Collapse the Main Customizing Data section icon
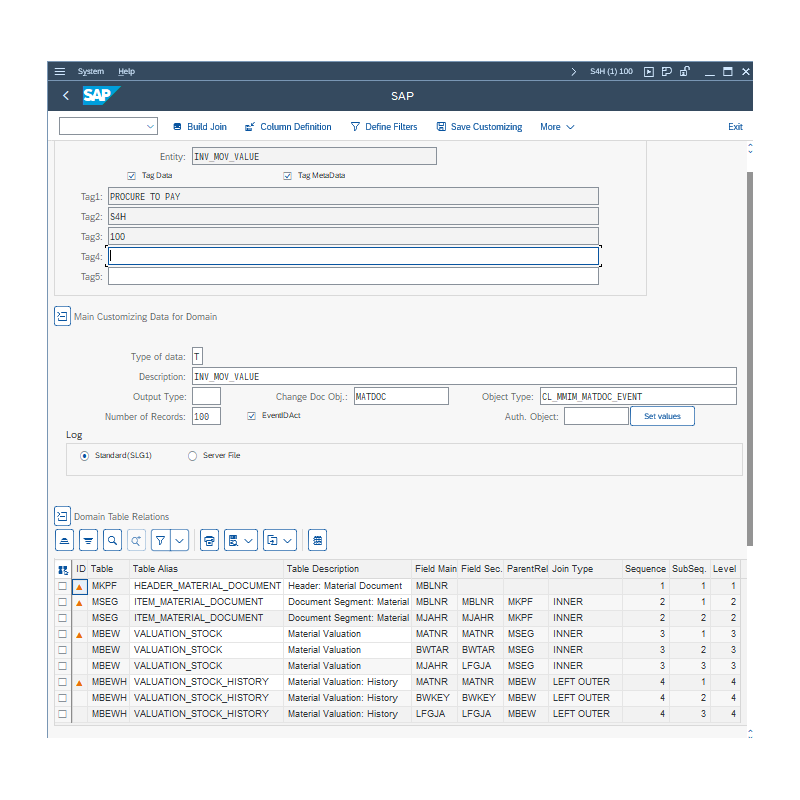This screenshot has width=800, height=800. (x=62, y=316)
